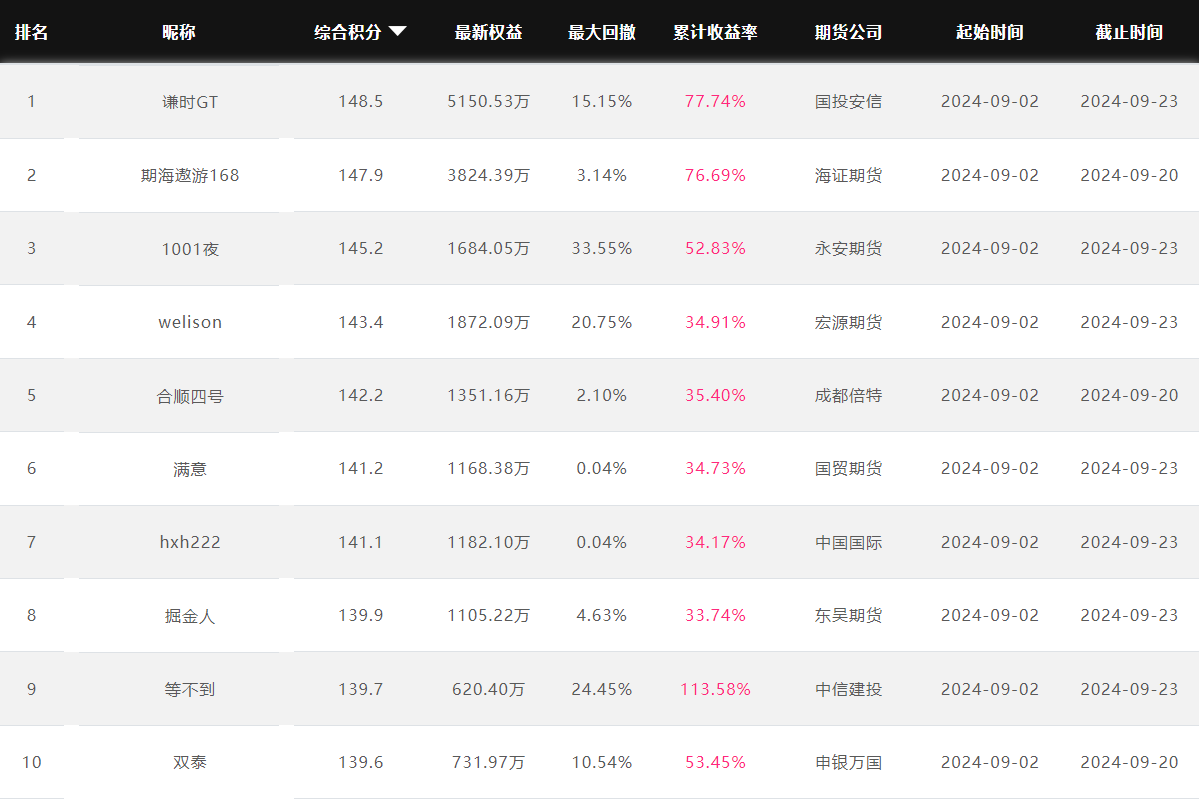1199x799 pixels.
Task: Click futures company 海证期货
Action: pos(848,175)
